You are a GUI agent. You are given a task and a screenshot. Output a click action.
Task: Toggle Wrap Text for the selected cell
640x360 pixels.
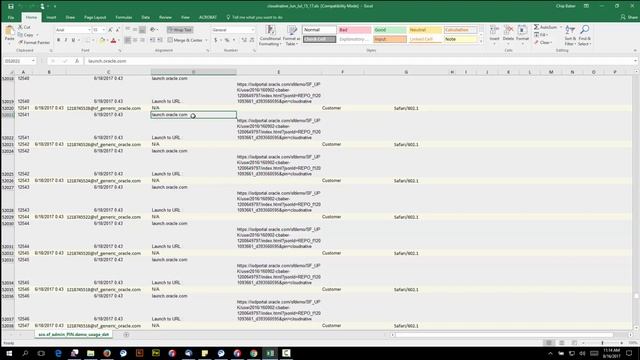click(180, 30)
